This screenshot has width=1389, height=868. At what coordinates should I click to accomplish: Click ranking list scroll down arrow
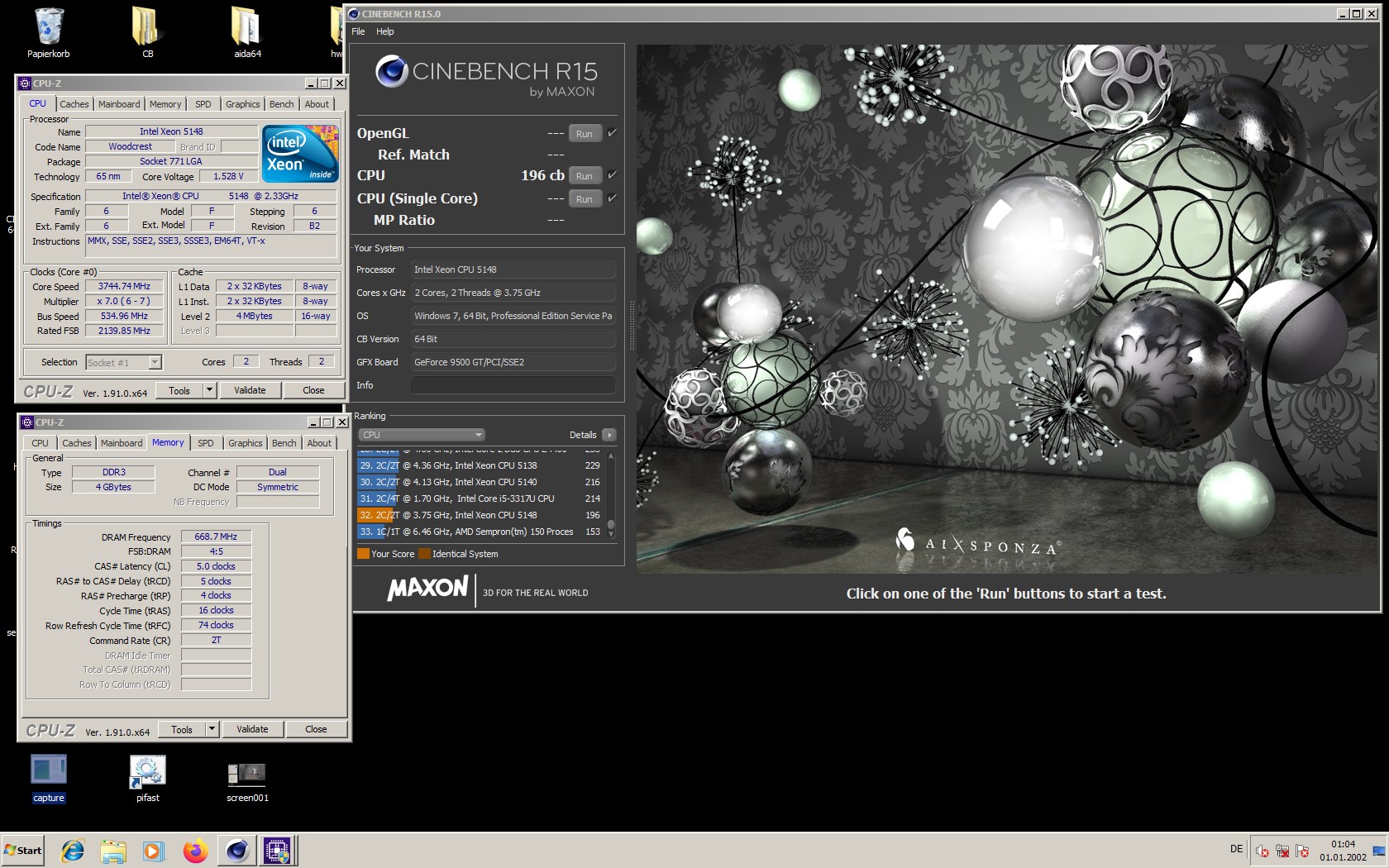coord(611,535)
